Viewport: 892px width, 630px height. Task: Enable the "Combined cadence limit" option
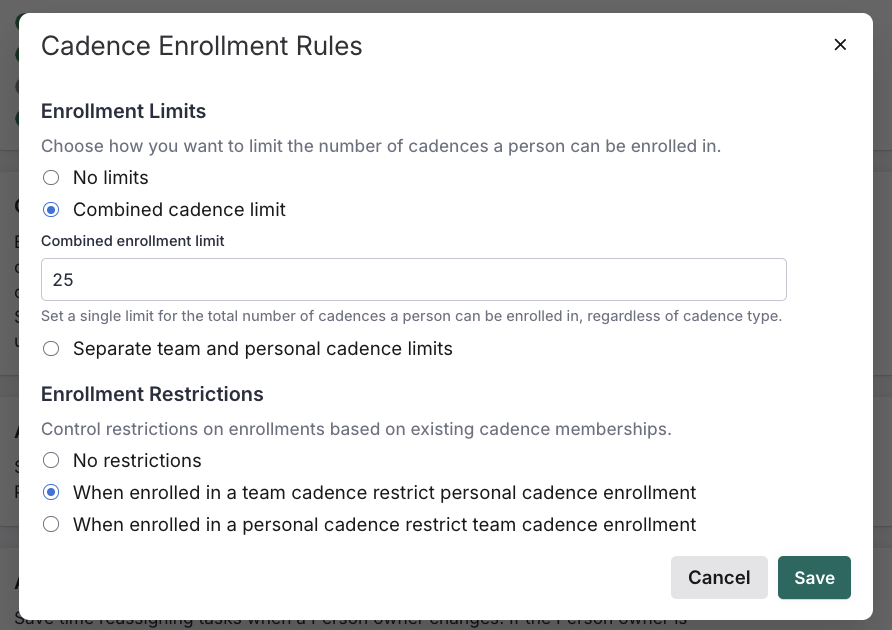(x=51, y=210)
